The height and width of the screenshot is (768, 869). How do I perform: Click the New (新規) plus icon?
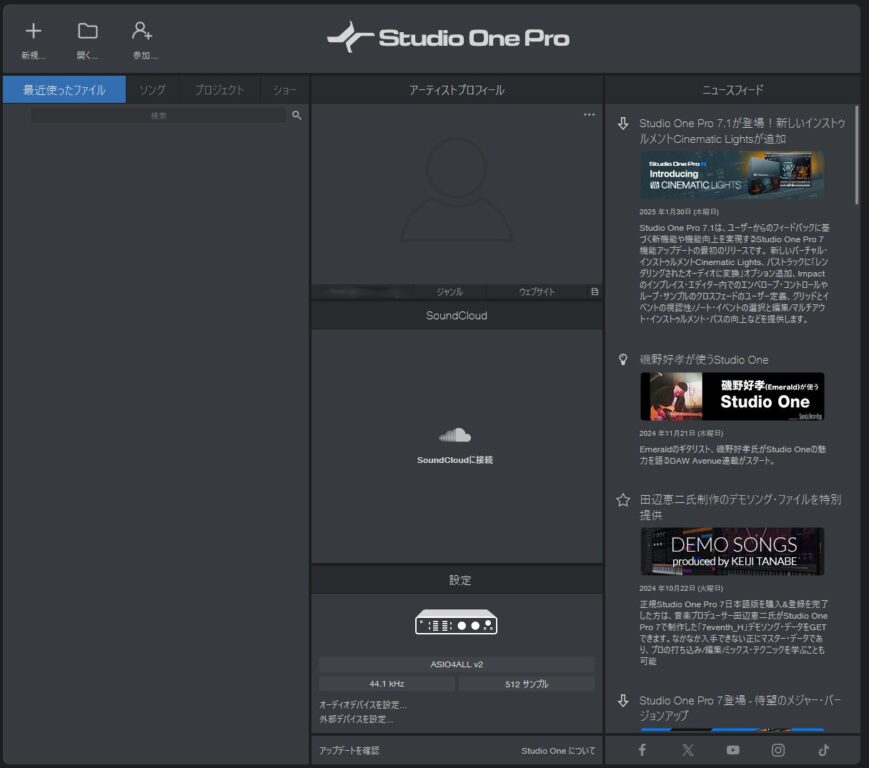point(33,31)
